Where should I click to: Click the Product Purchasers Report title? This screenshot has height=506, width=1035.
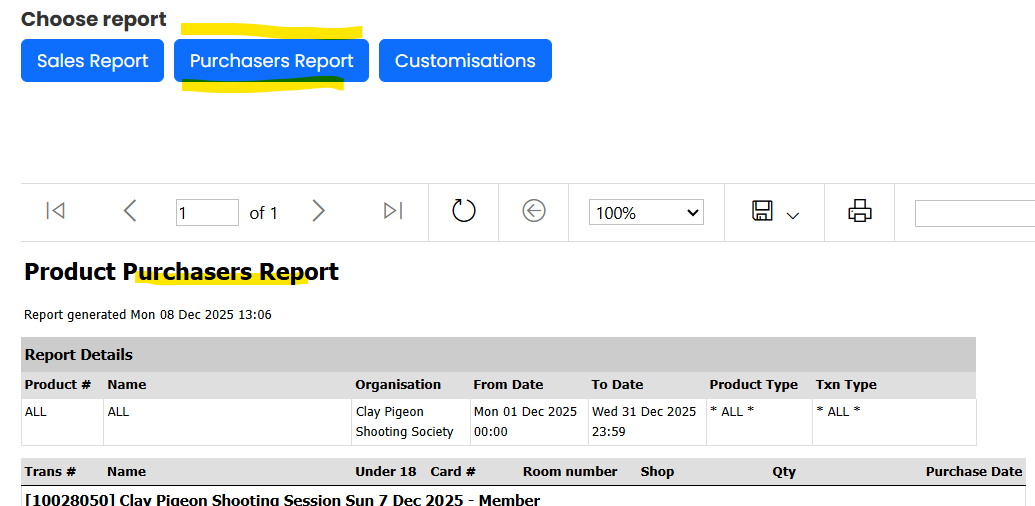pyautogui.click(x=181, y=272)
